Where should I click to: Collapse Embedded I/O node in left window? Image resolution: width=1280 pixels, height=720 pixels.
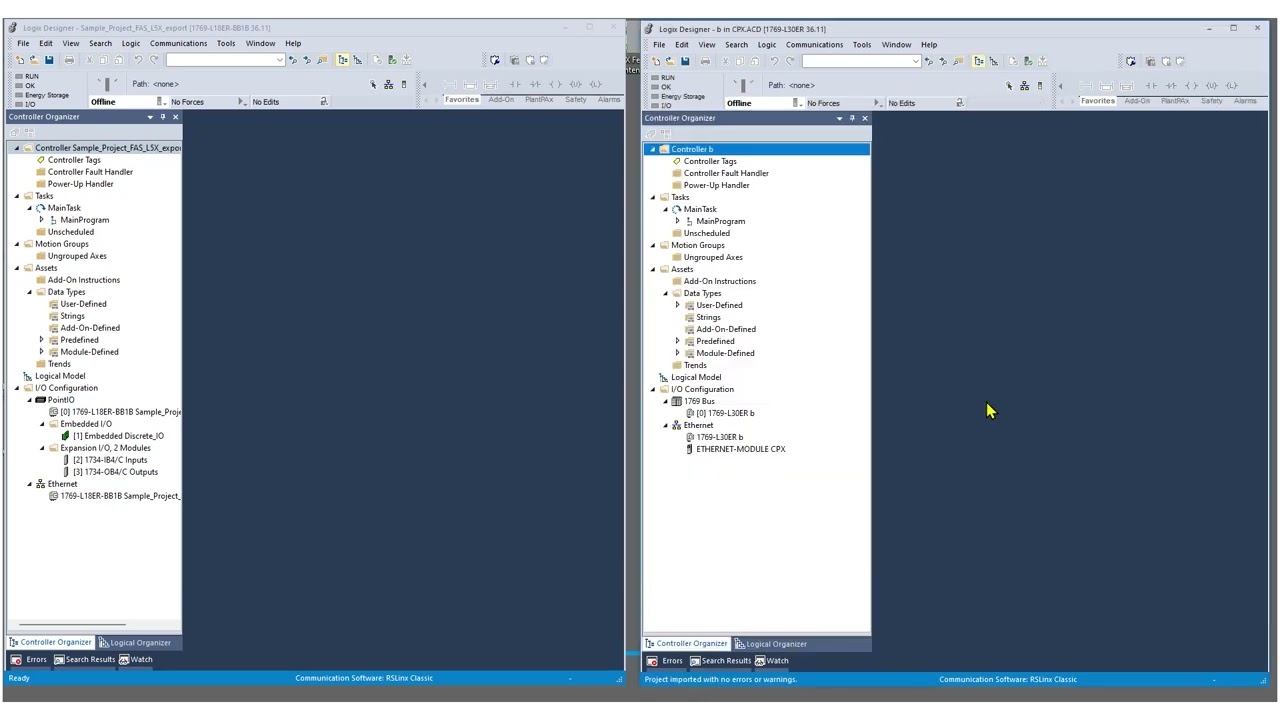(x=41, y=424)
